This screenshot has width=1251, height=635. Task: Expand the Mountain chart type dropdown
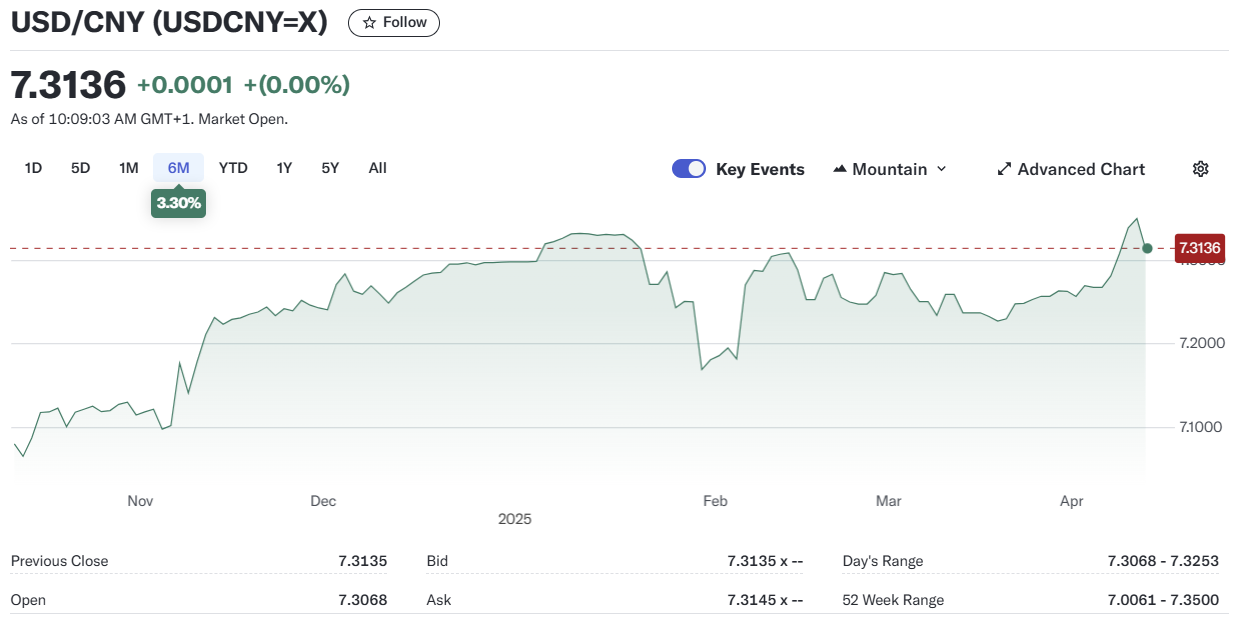pyautogui.click(x=889, y=169)
